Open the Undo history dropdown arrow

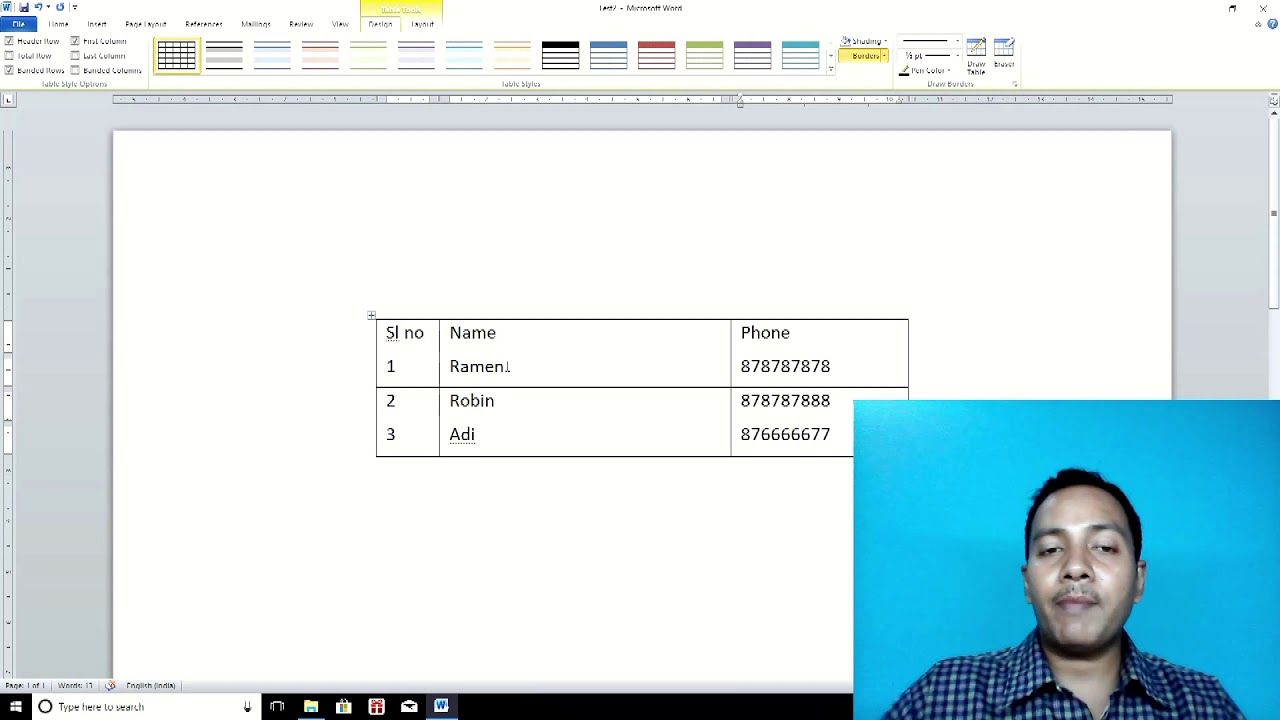(x=48, y=8)
